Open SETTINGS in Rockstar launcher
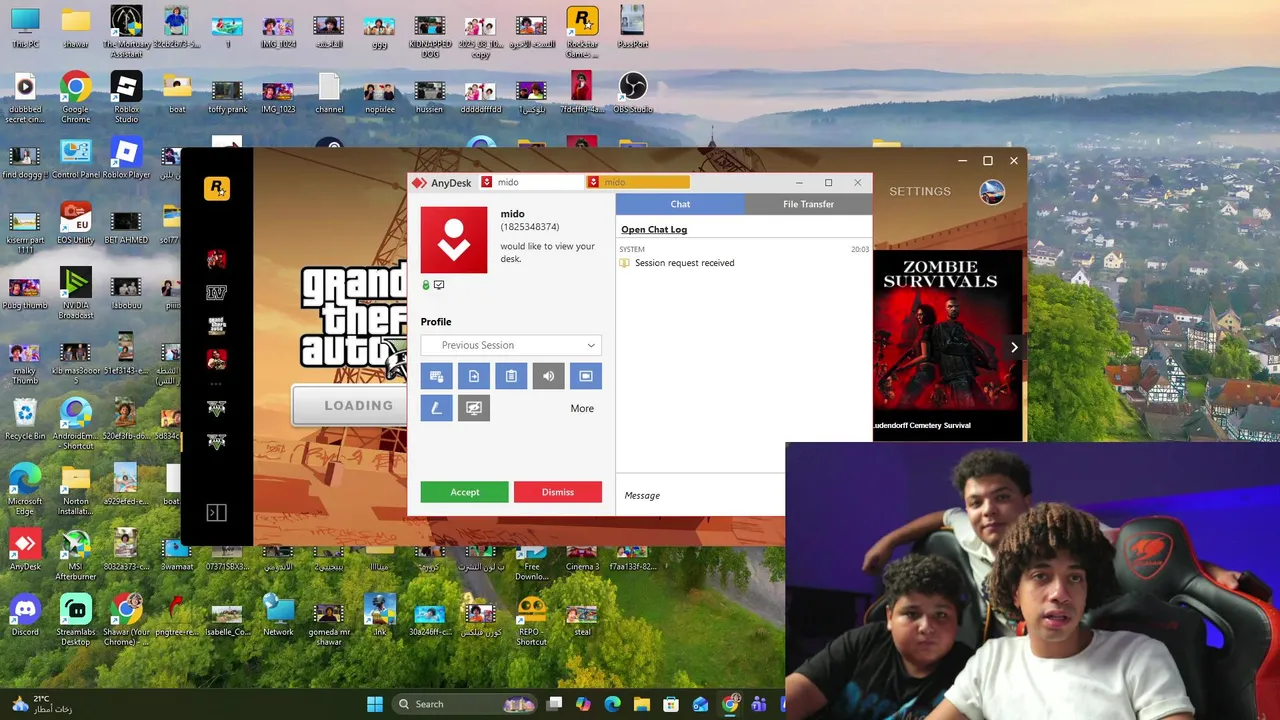 920,191
